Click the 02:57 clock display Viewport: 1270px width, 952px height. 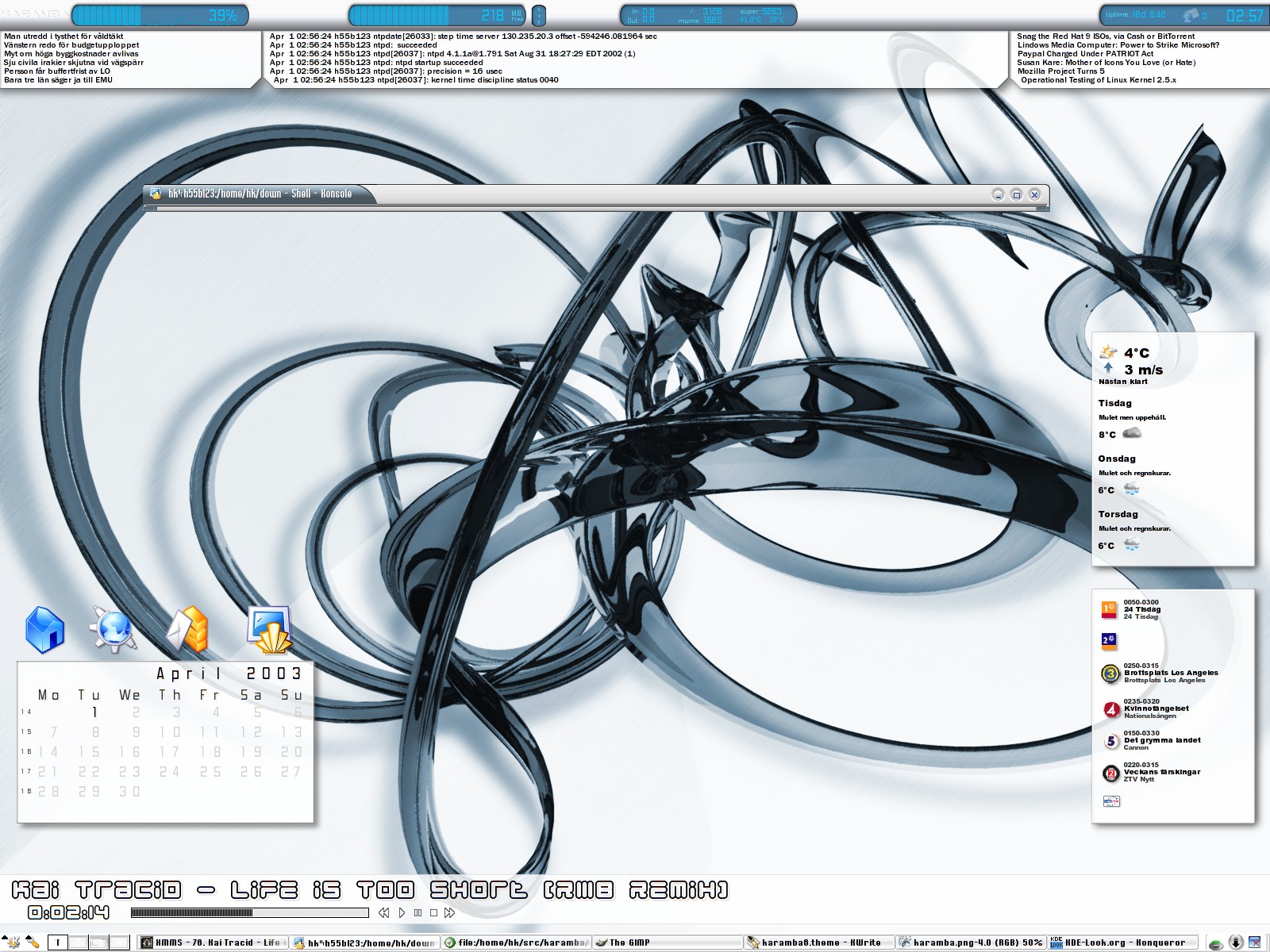coord(1244,16)
